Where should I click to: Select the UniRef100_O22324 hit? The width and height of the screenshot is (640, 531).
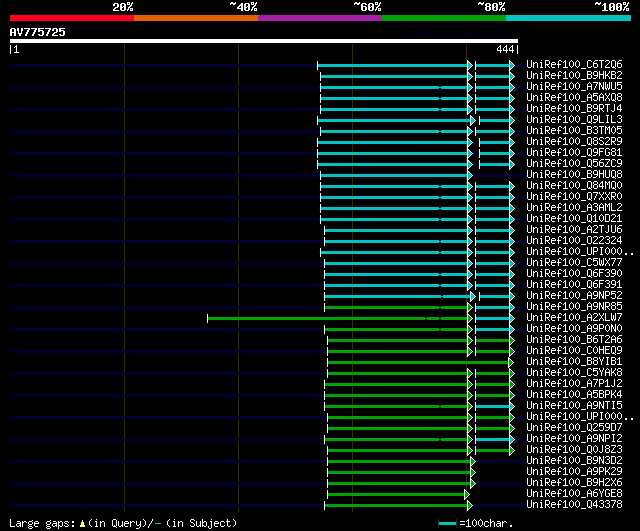(x=574, y=241)
